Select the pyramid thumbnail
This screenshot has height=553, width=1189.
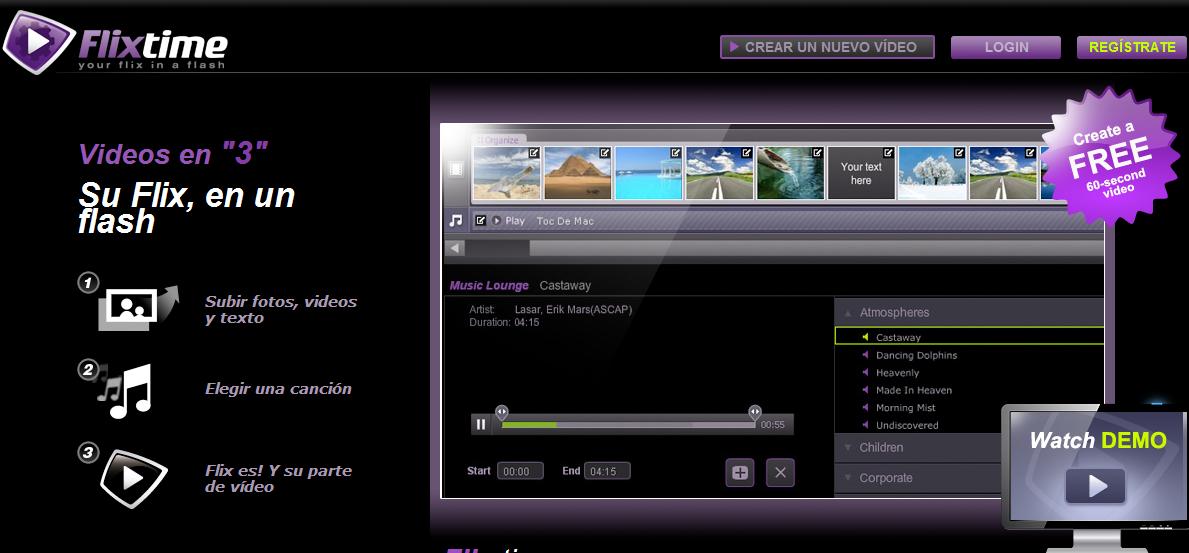(578, 174)
